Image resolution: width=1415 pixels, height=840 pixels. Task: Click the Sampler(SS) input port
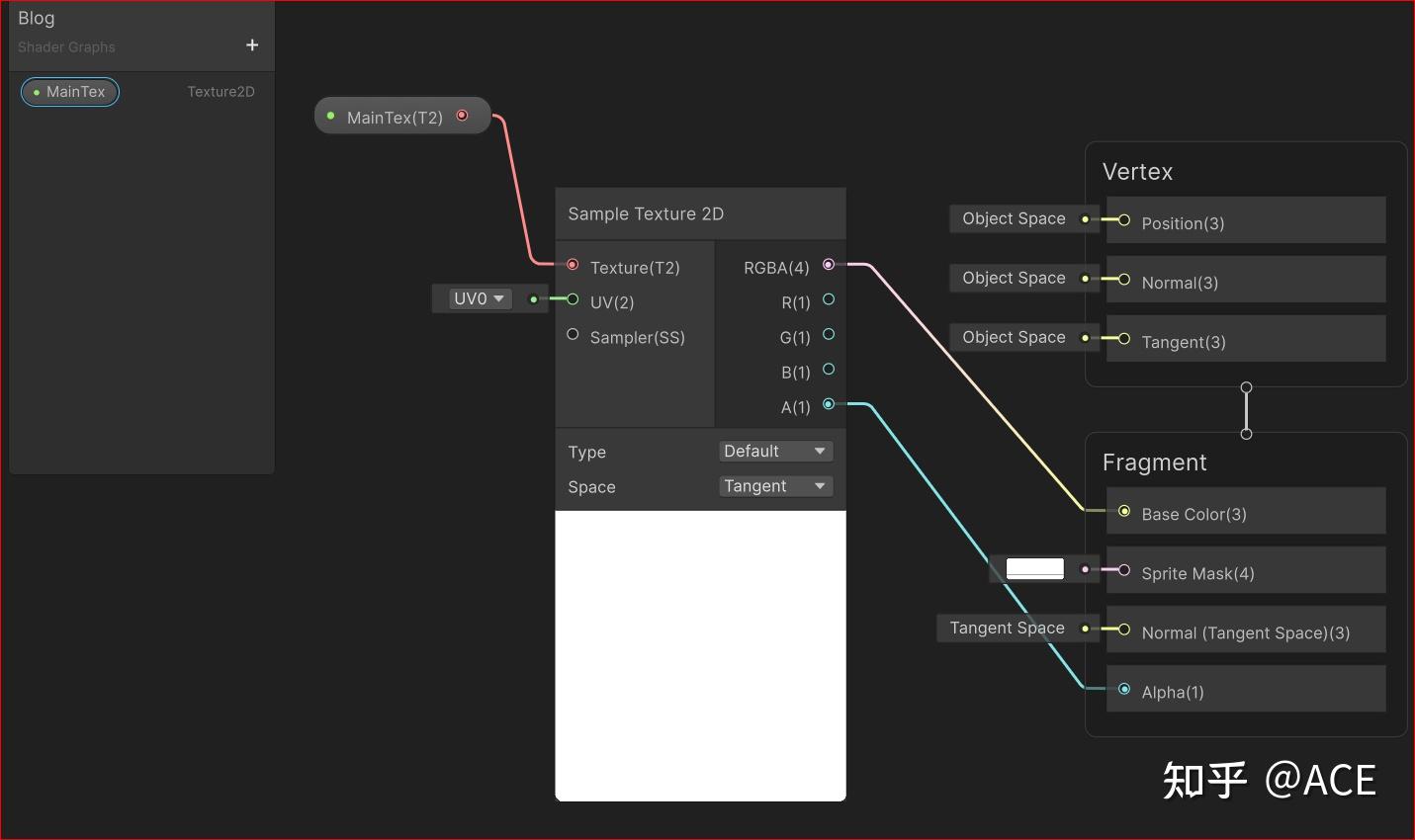point(573,334)
